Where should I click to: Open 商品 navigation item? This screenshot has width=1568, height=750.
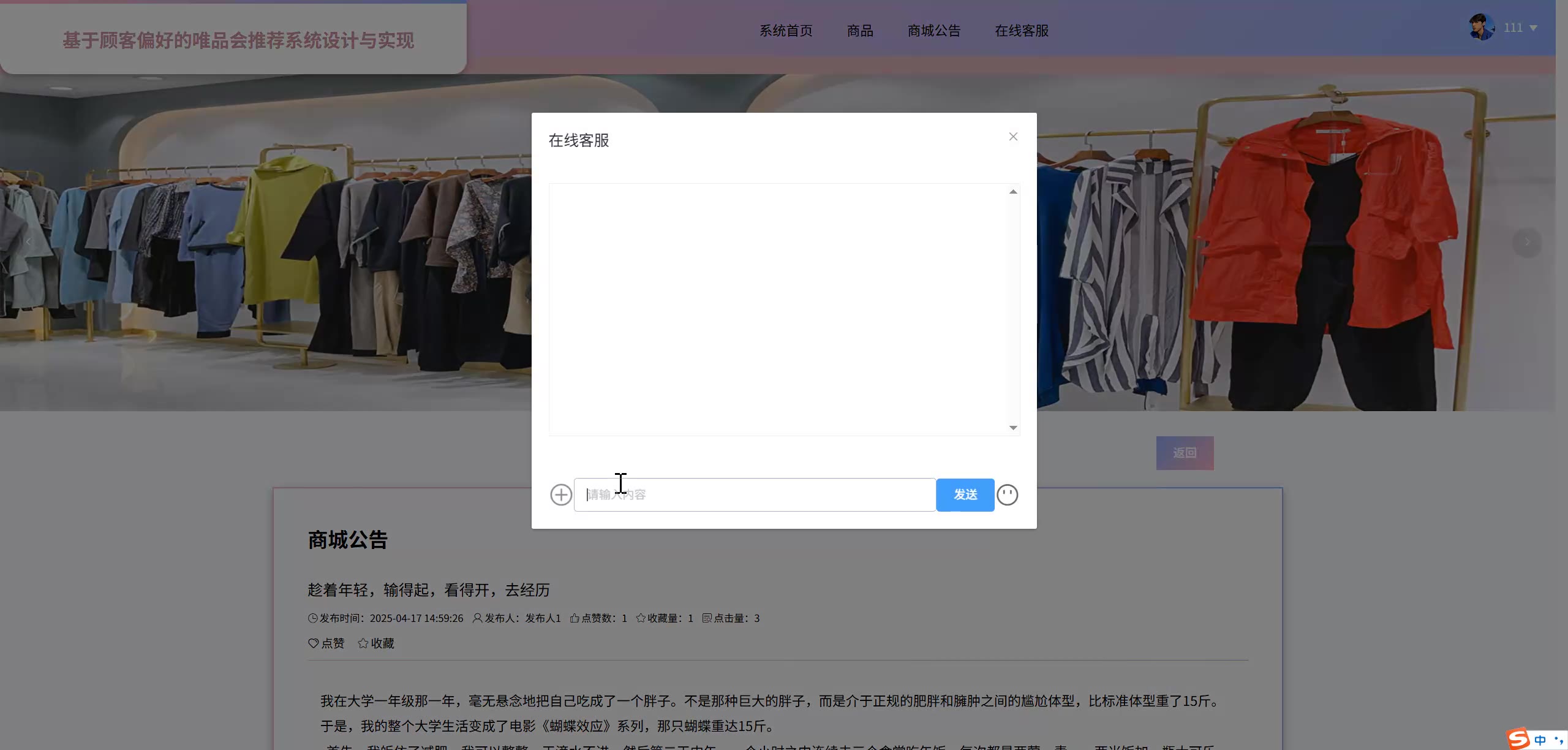[x=860, y=31]
